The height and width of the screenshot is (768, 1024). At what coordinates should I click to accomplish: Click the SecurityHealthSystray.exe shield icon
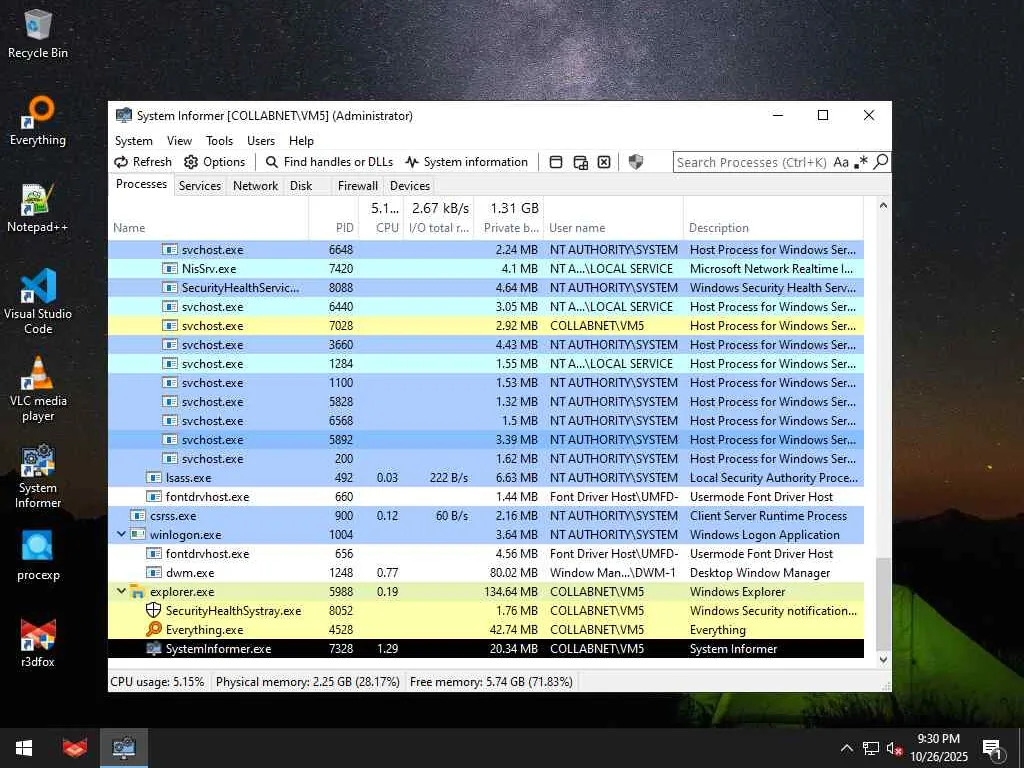coord(153,611)
